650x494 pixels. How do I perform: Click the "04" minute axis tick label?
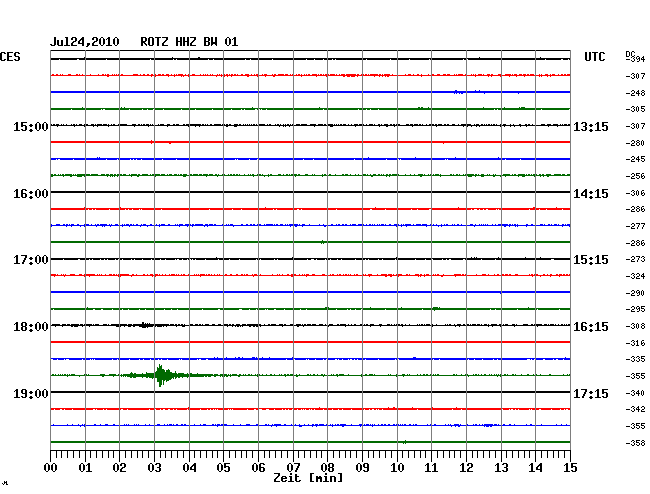[189, 468]
